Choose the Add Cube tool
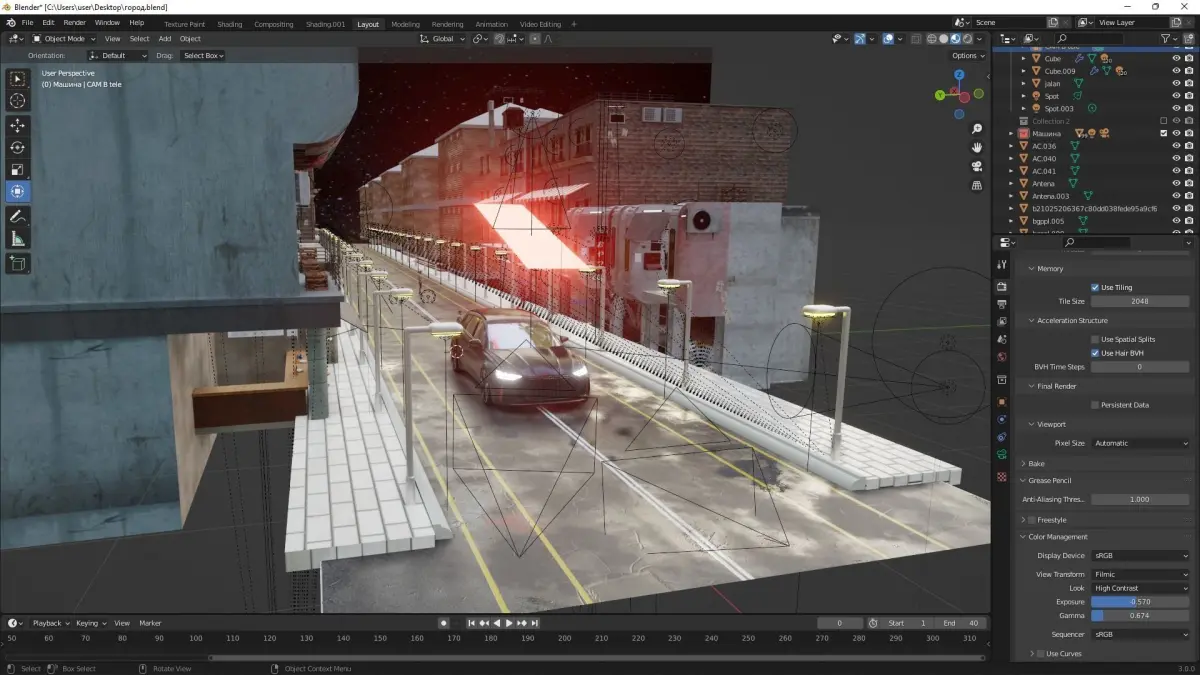 (18, 263)
